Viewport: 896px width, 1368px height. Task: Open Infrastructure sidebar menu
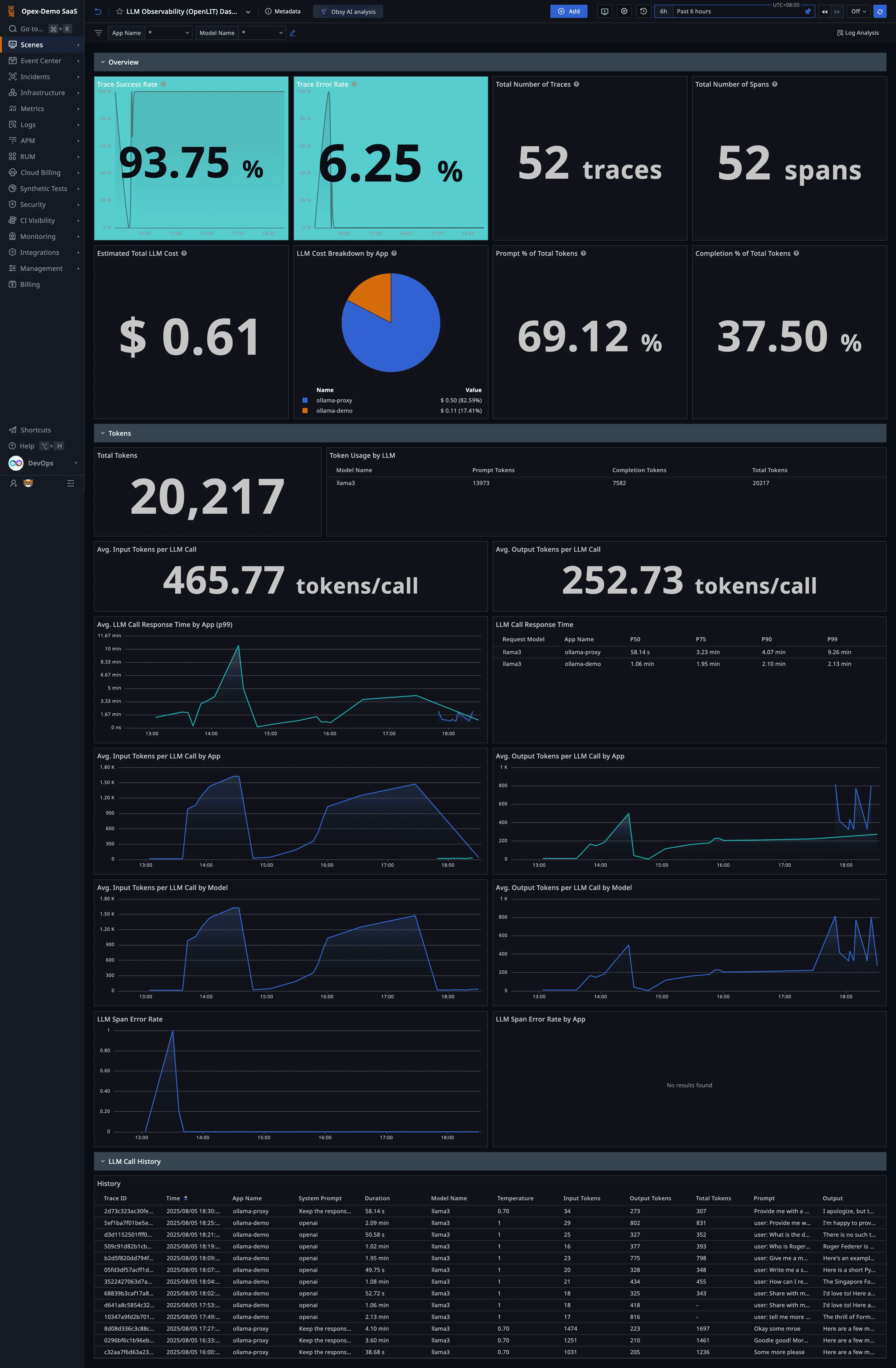[42, 93]
